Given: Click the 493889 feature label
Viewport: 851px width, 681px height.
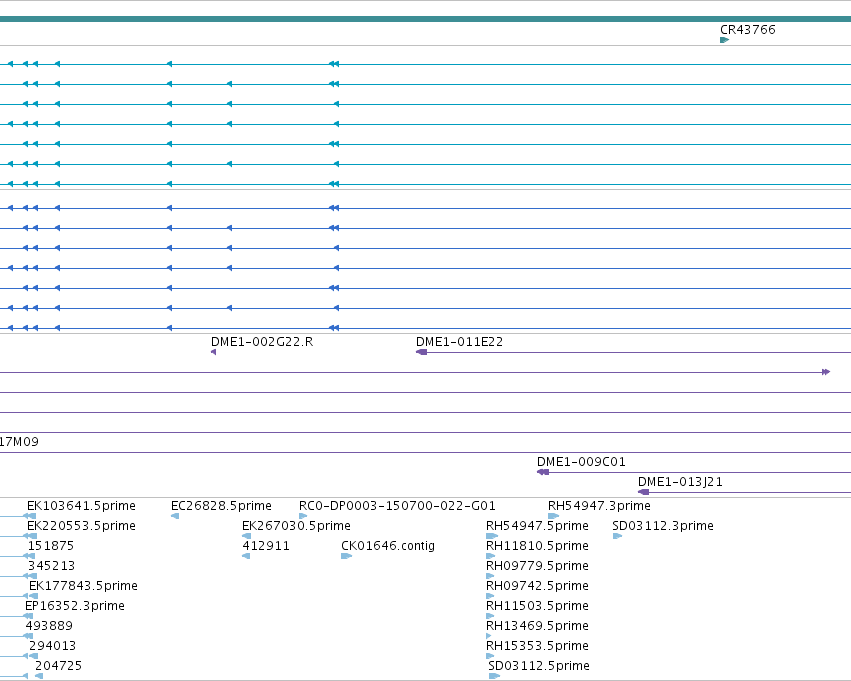Looking at the screenshot, I should pyautogui.click(x=49, y=626).
